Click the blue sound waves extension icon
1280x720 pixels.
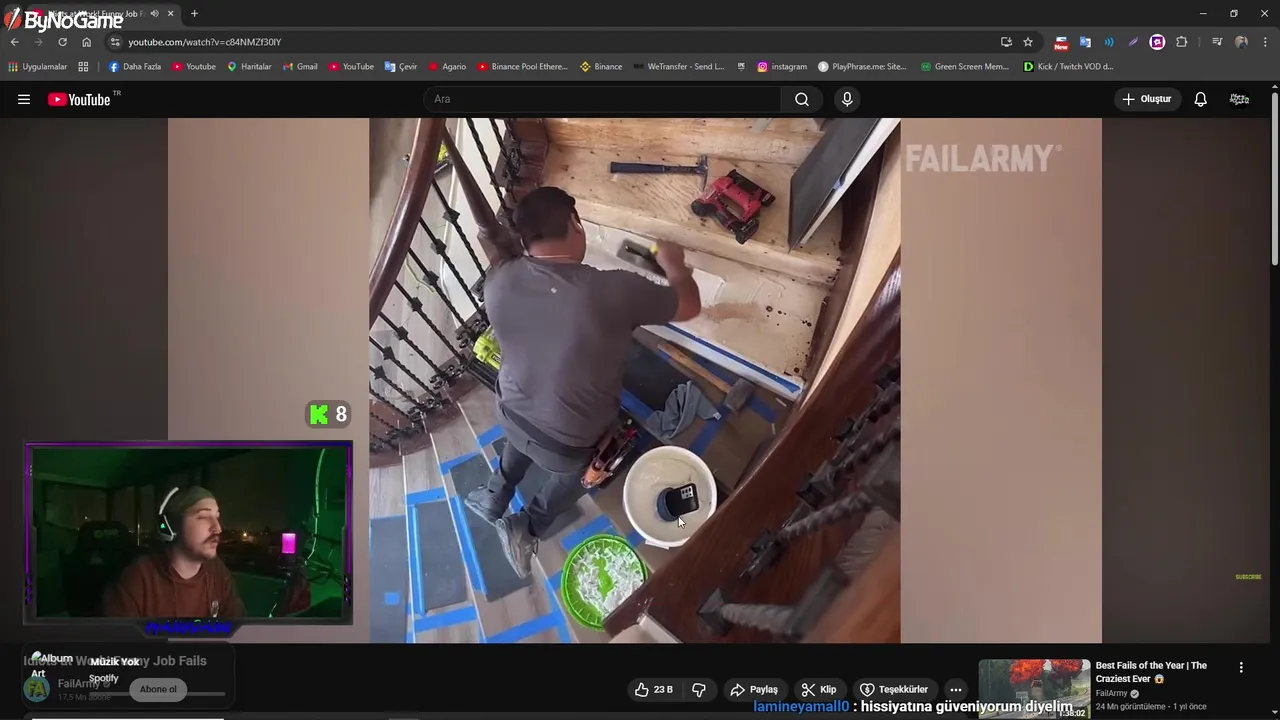(x=1109, y=42)
